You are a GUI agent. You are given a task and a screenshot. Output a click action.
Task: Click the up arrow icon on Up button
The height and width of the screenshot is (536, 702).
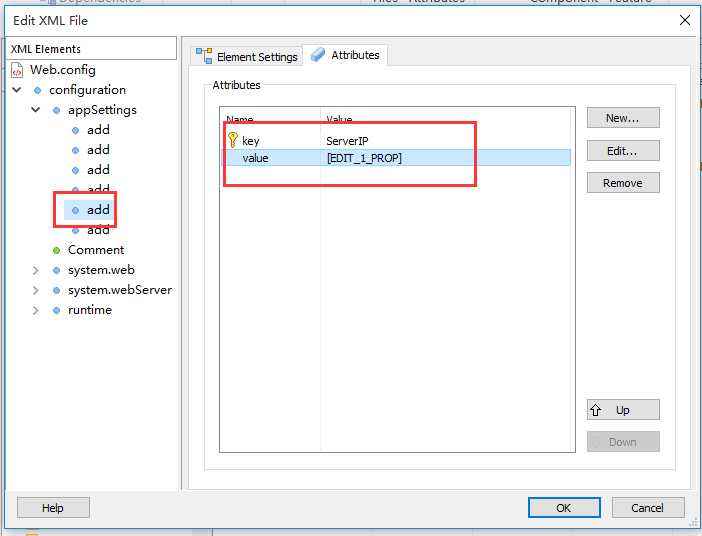[x=595, y=410]
